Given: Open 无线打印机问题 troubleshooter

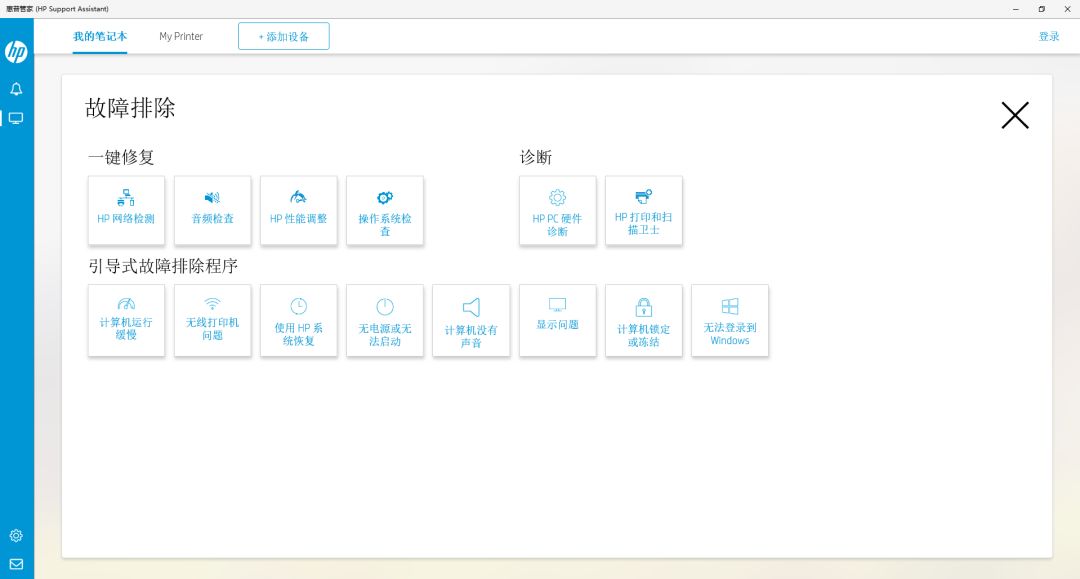Looking at the screenshot, I should [x=212, y=320].
